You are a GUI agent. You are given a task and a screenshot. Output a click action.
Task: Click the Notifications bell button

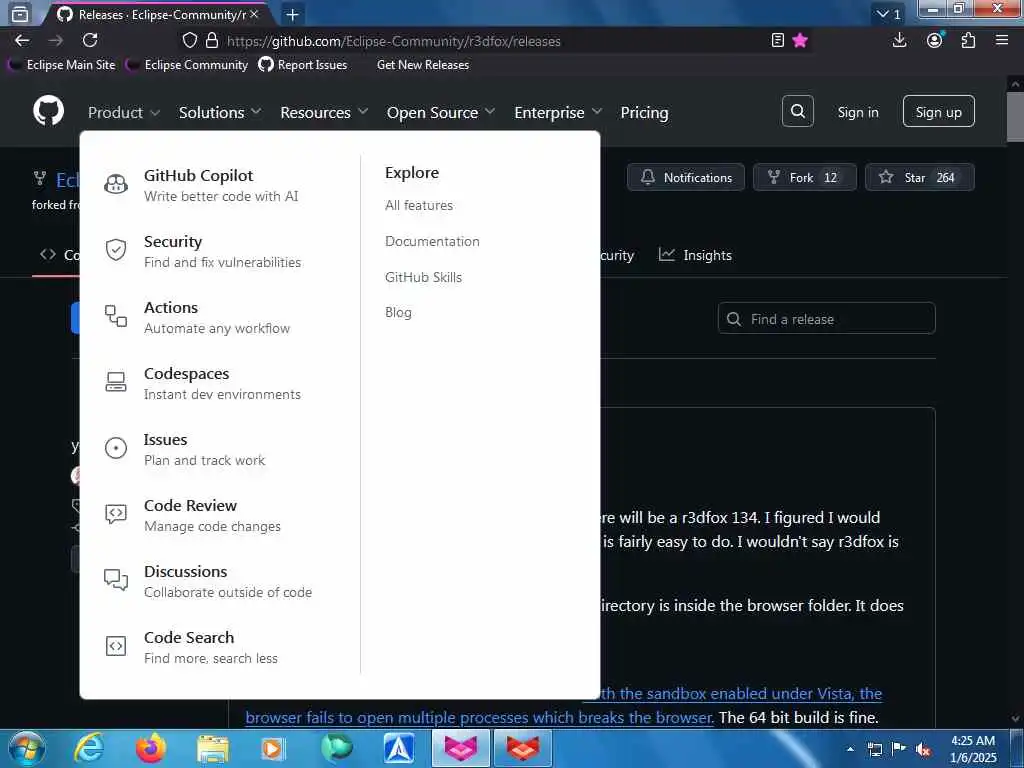[686, 177]
